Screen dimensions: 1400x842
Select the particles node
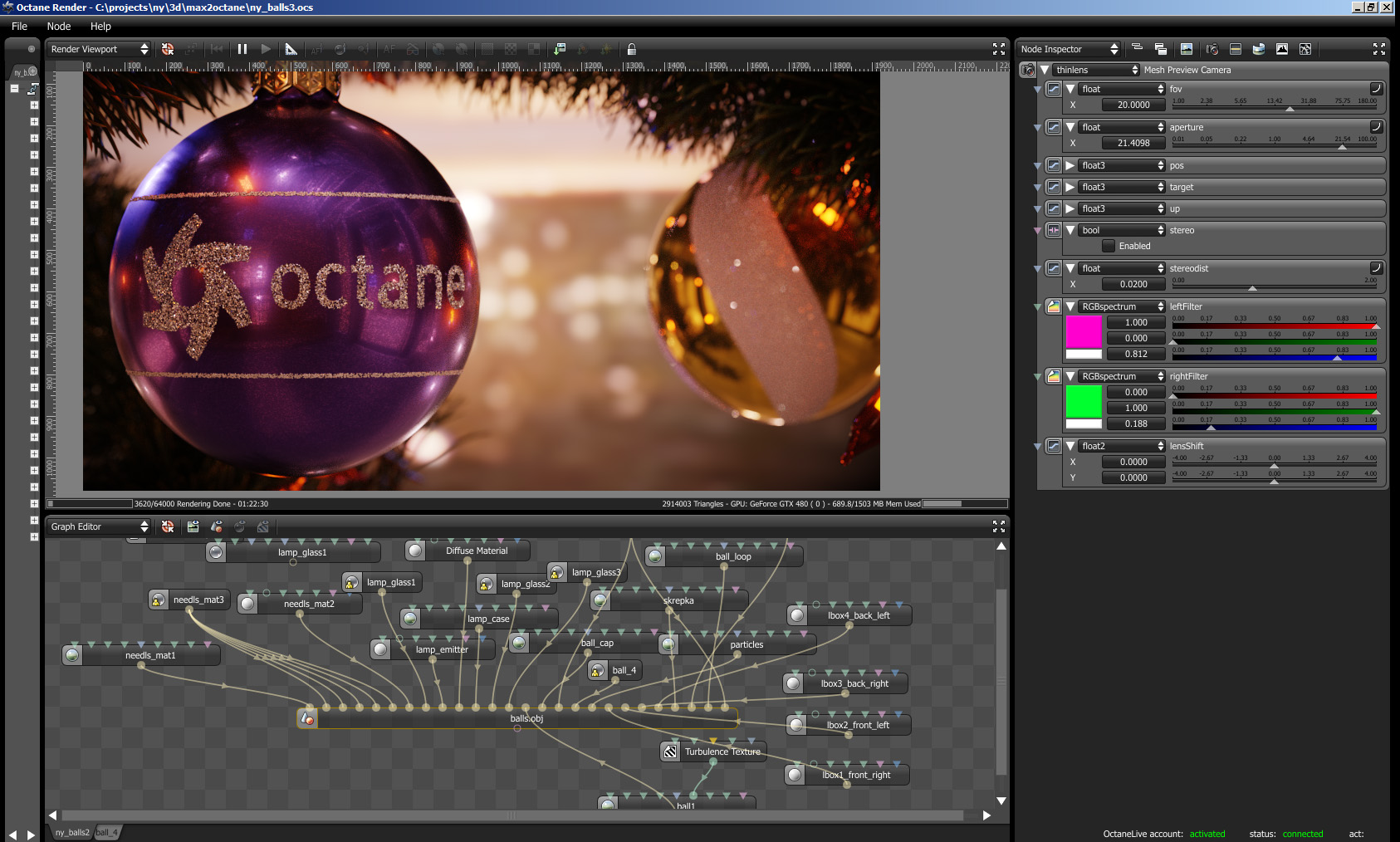coord(737,644)
